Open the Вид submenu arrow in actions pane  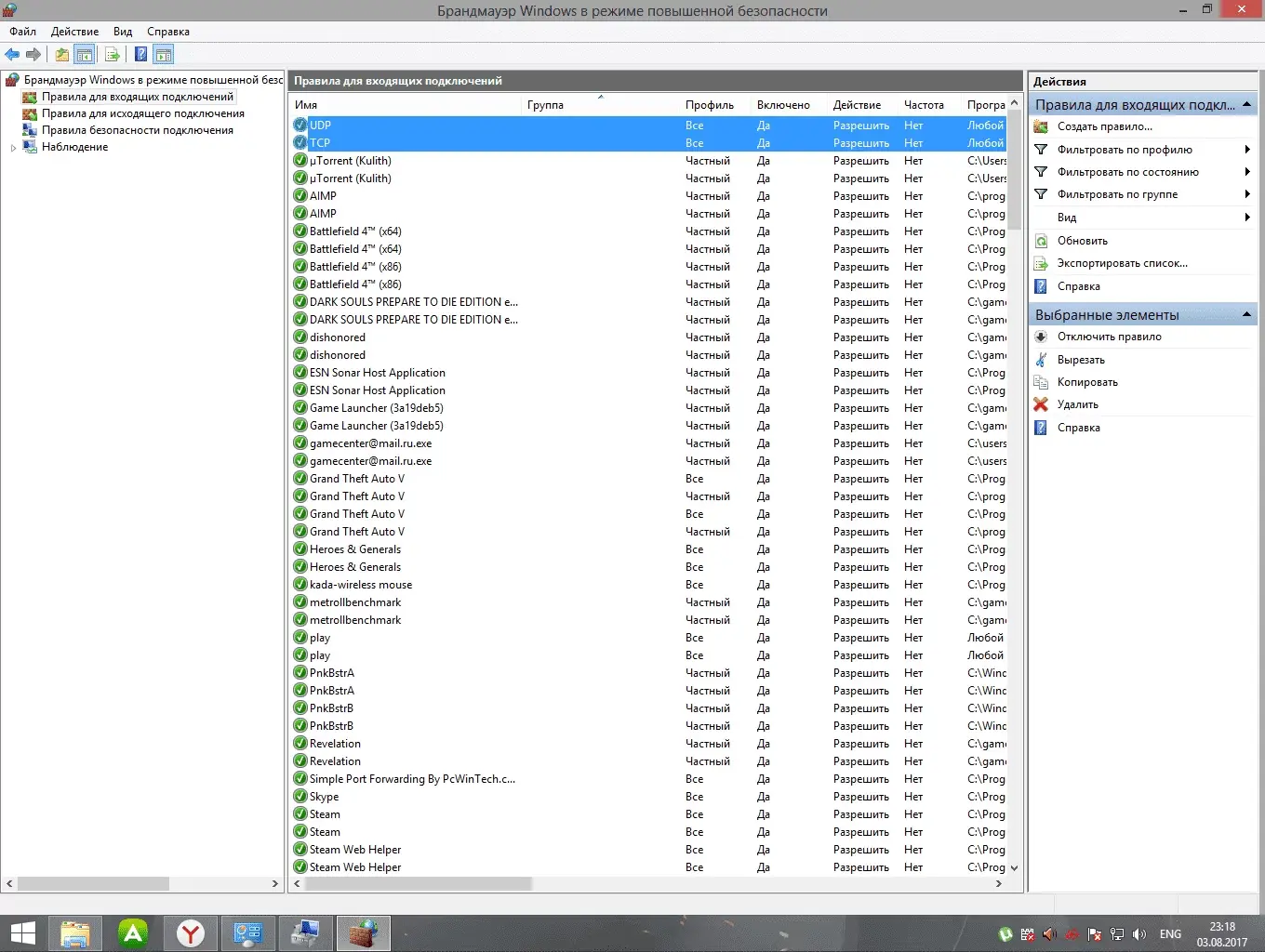[x=1246, y=218]
